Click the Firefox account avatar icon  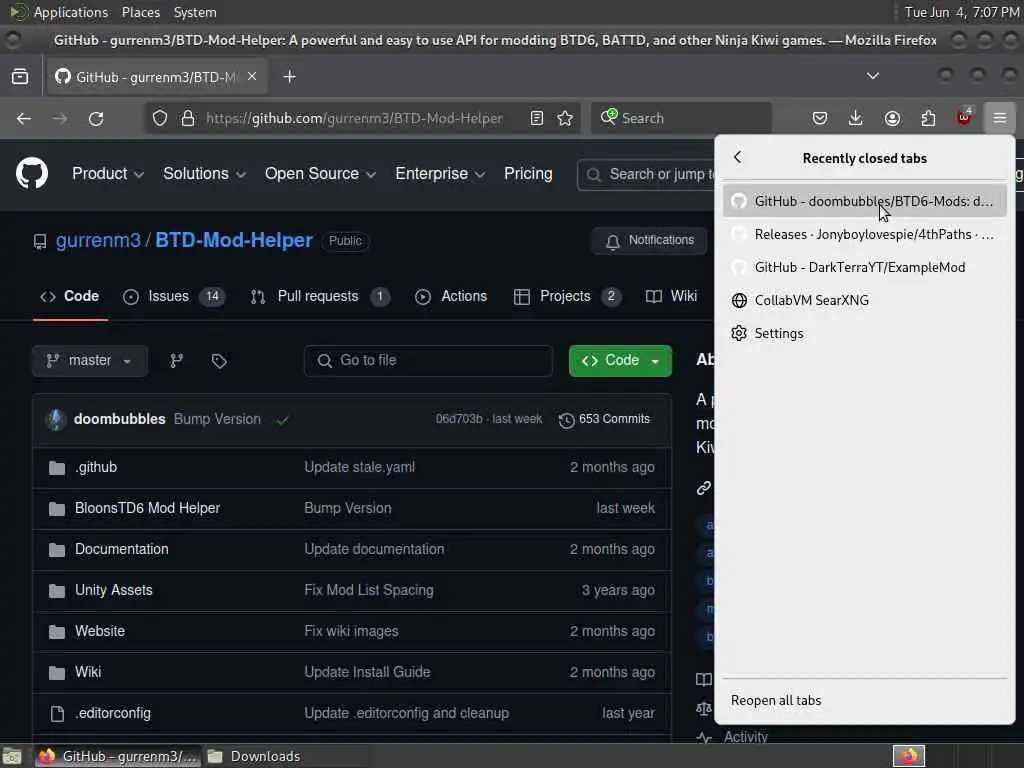click(x=892, y=118)
